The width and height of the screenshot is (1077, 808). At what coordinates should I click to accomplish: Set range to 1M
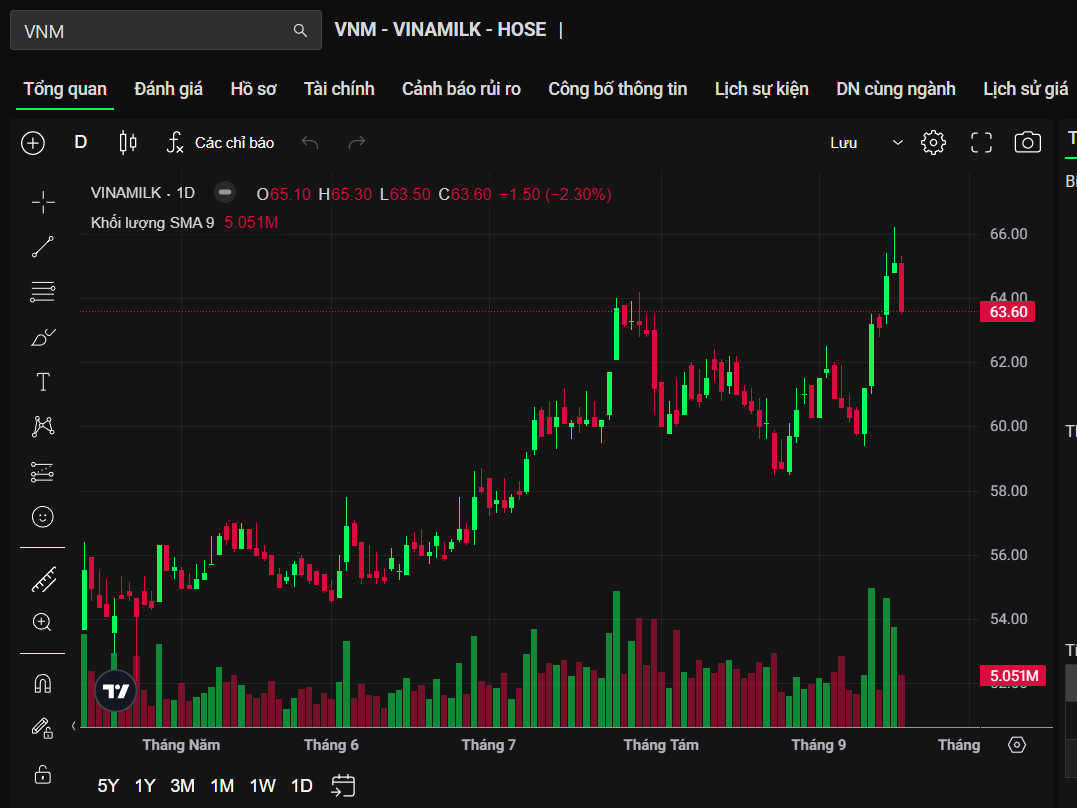pyautogui.click(x=223, y=786)
